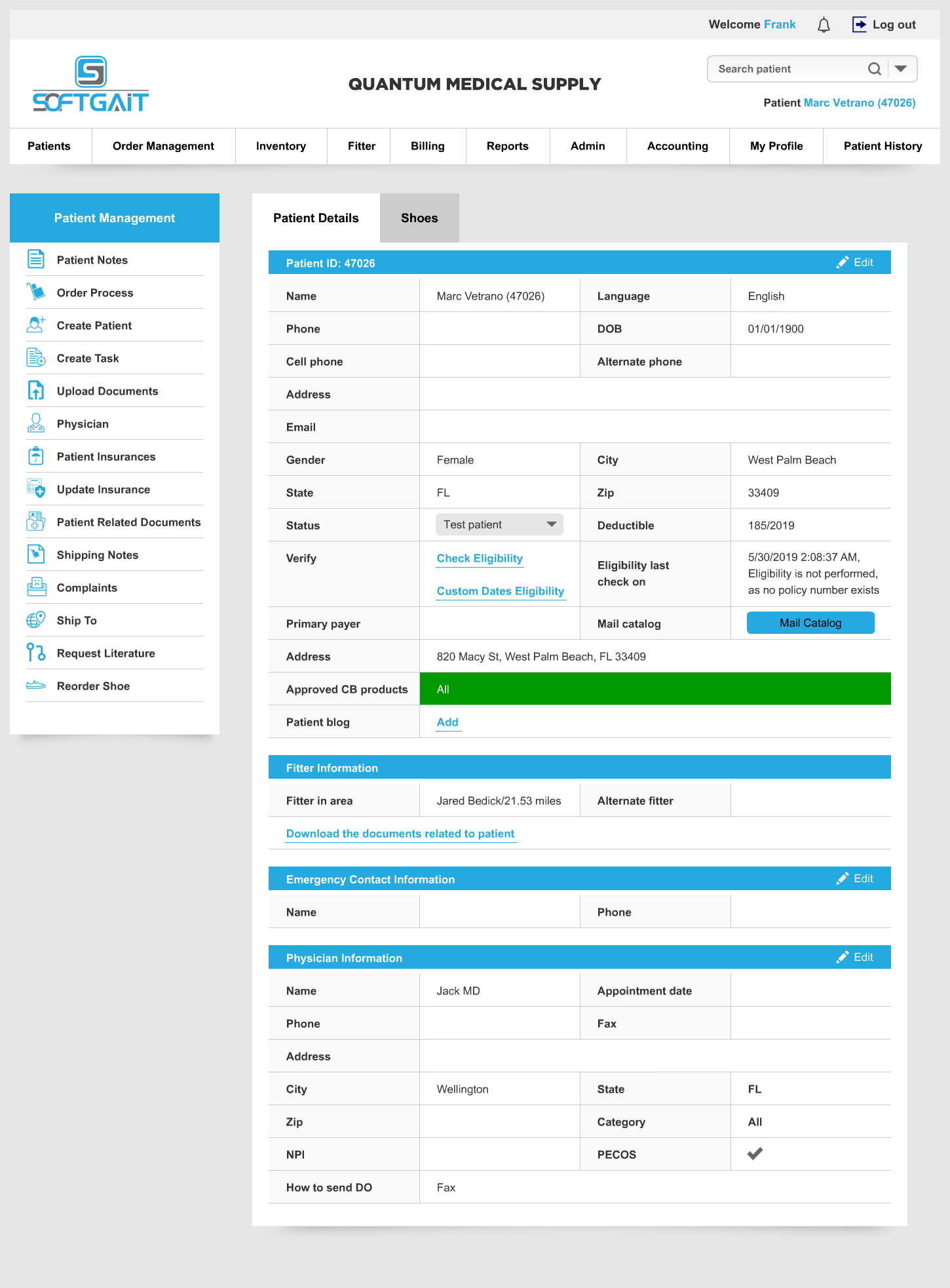
Task: Open the Billing menu
Action: (428, 146)
